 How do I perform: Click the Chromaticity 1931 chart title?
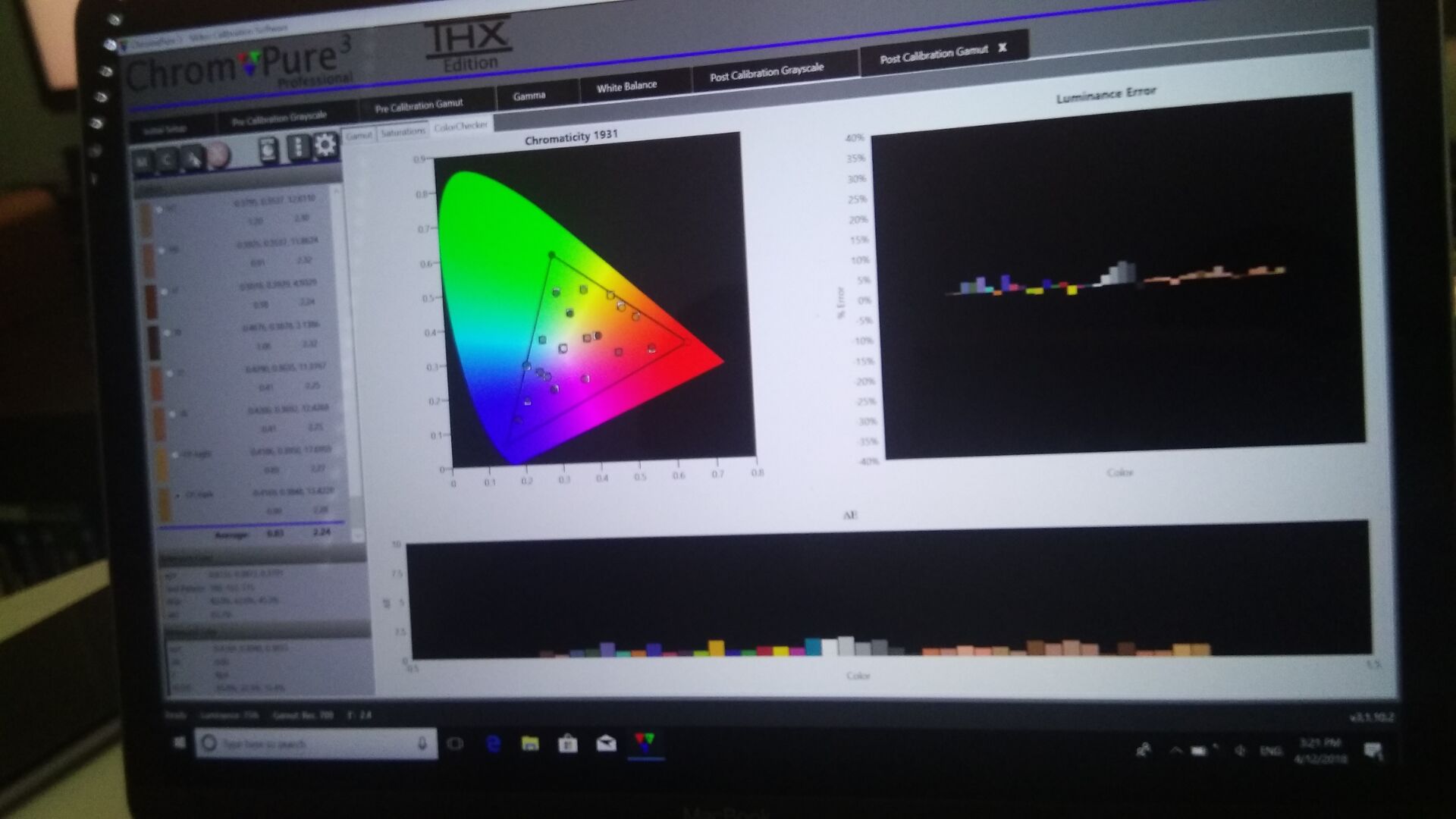[x=571, y=137]
